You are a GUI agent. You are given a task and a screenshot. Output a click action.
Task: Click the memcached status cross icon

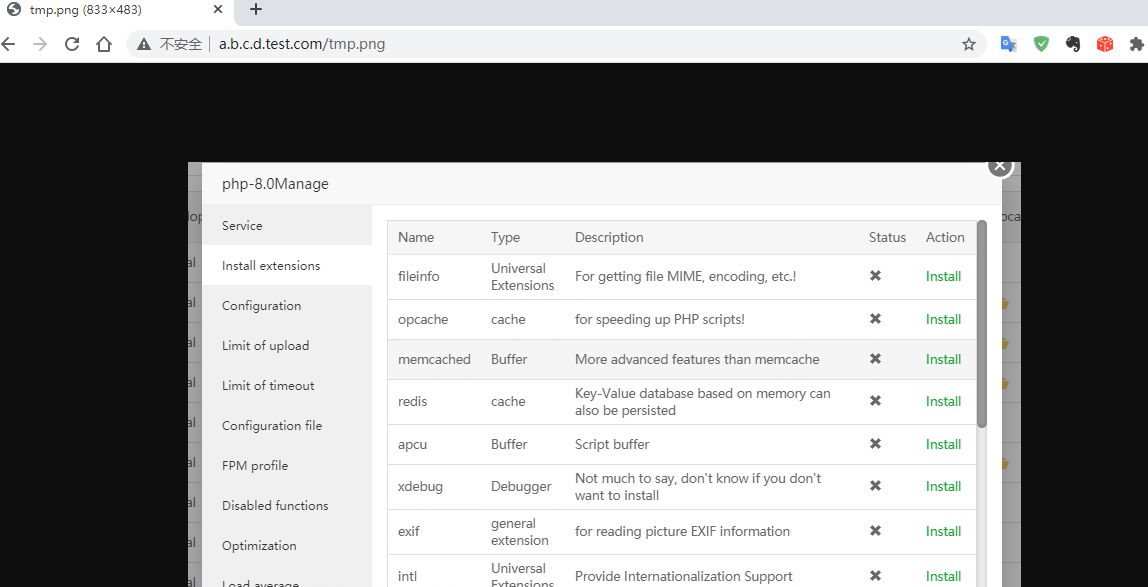point(875,359)
